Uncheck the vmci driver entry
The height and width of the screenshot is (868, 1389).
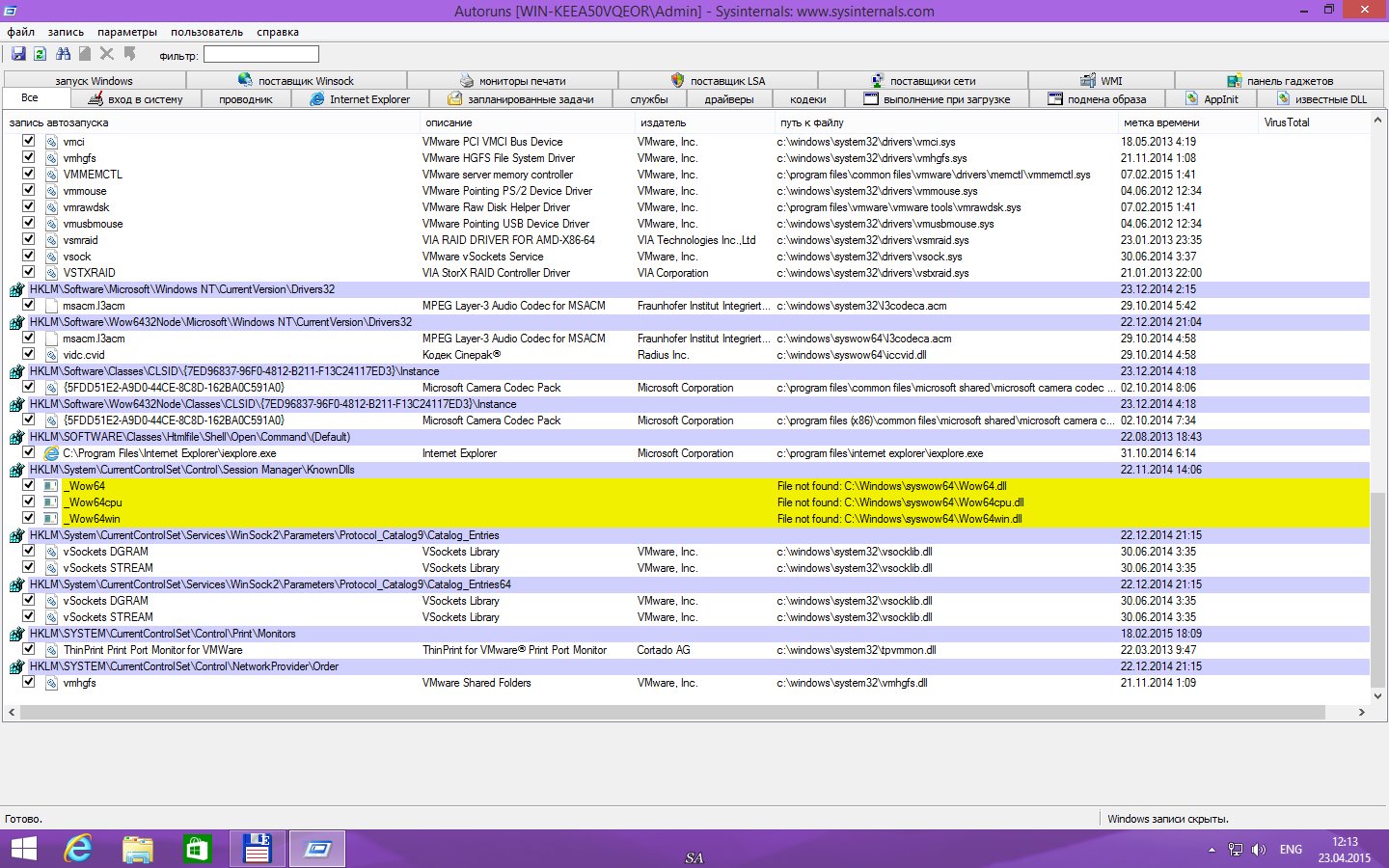(x=28, y=141)
